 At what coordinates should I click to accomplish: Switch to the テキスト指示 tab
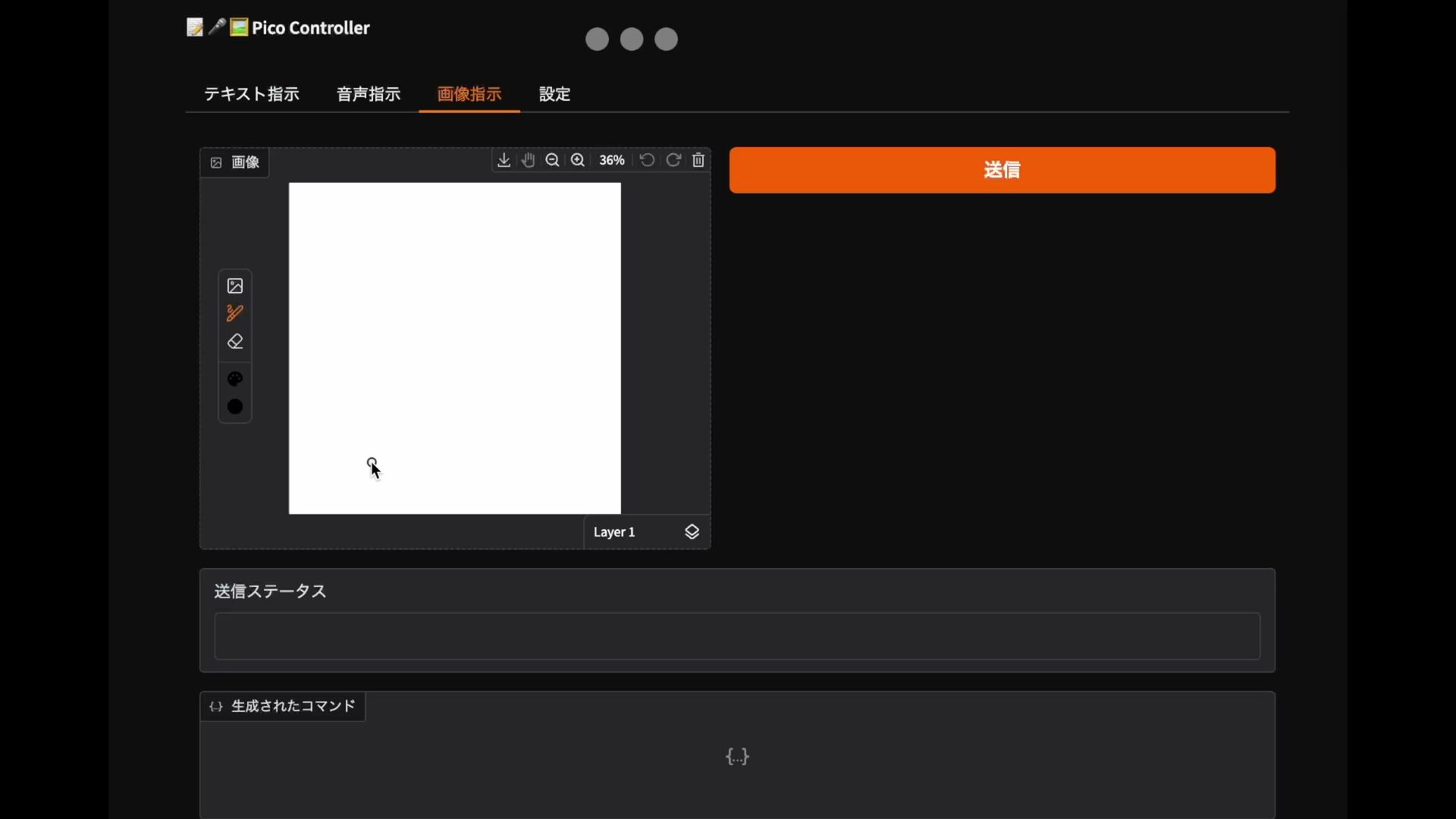click(x=252, y=94)
